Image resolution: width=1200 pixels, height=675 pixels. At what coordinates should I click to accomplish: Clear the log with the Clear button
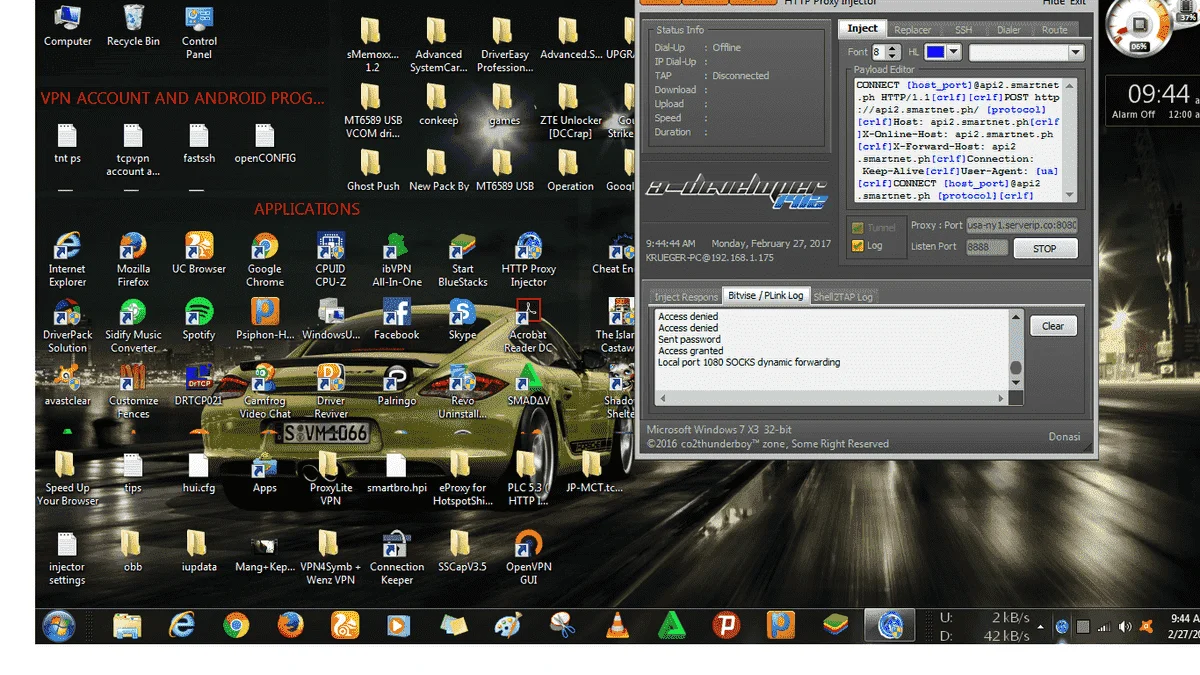[1053, 326]
